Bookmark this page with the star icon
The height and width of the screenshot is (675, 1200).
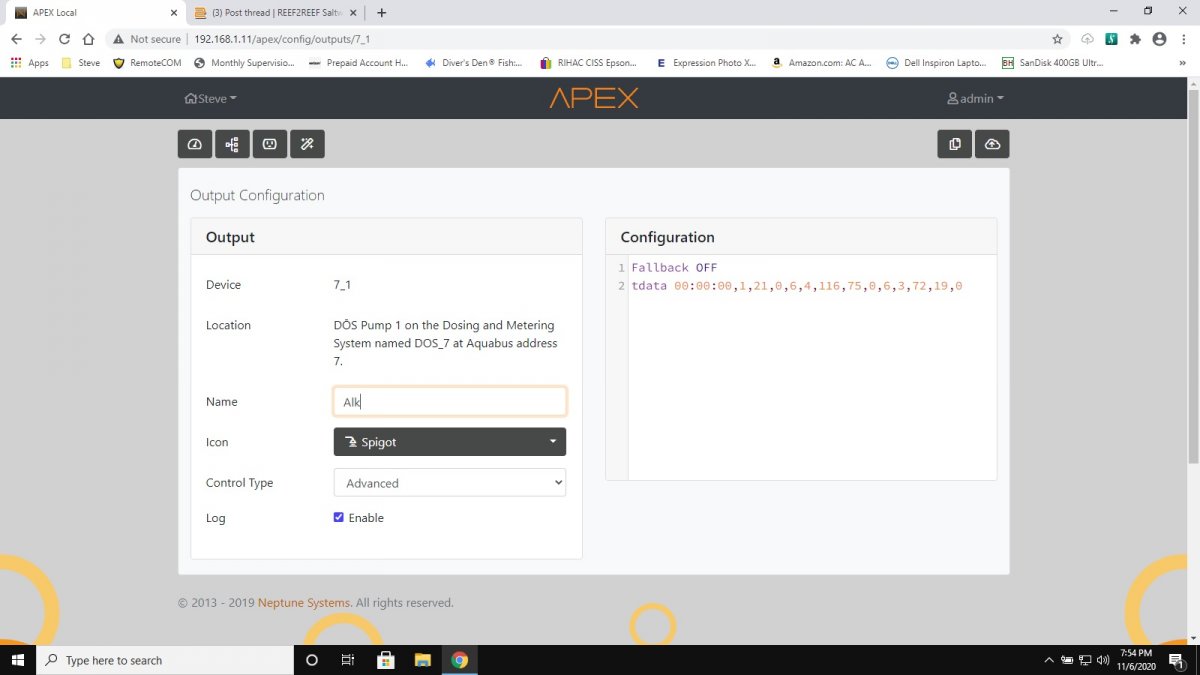click(1057, 39)
